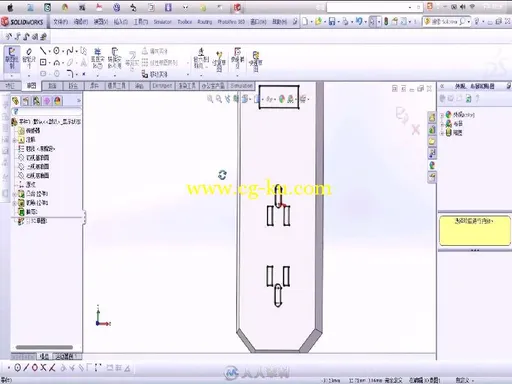Click the Rapid Sketch tool

point(256,61)
